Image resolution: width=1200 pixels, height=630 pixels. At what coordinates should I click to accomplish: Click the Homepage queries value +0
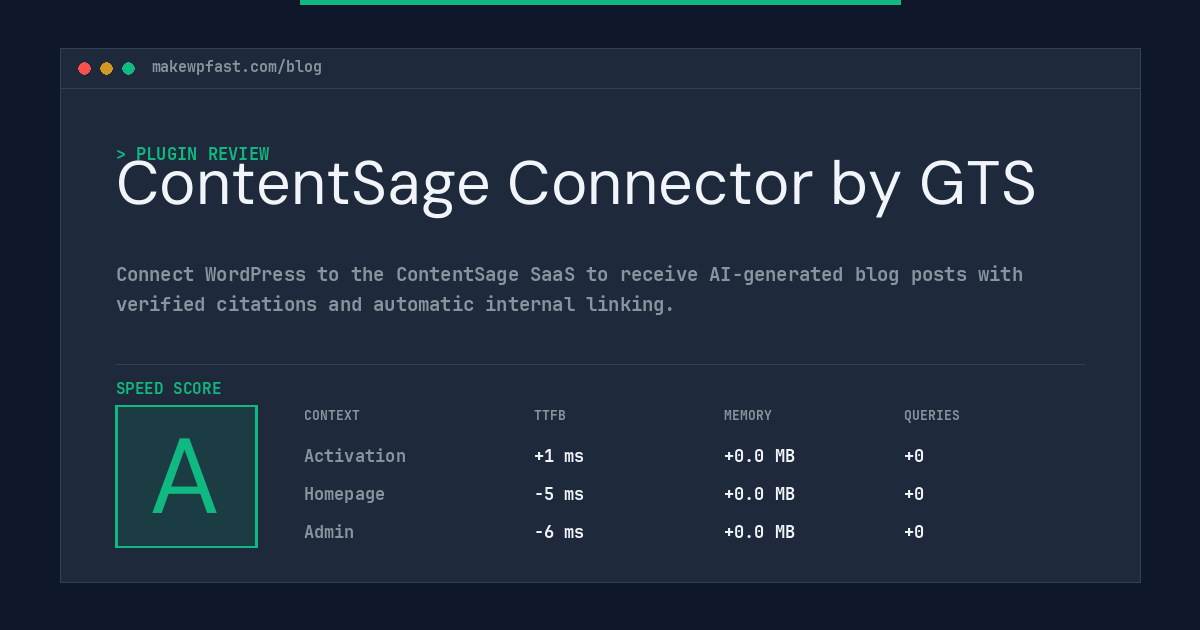pyautogui.click(x=914, y=494)
